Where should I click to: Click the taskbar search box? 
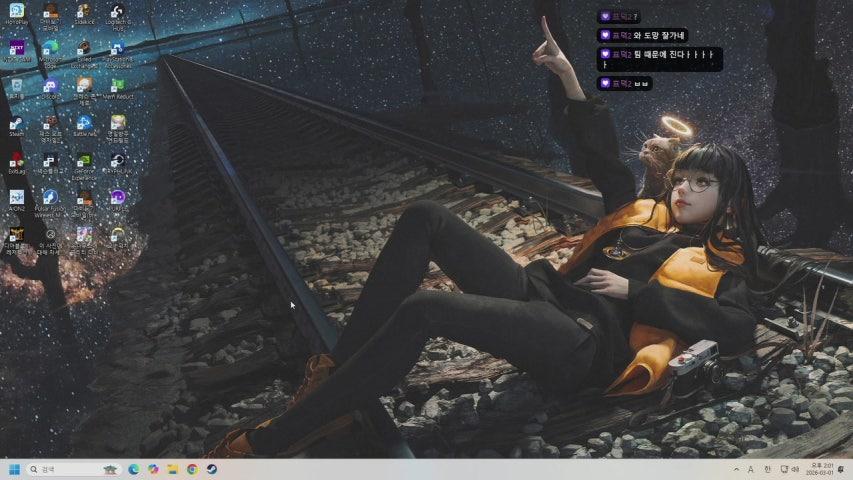[73, 469]
